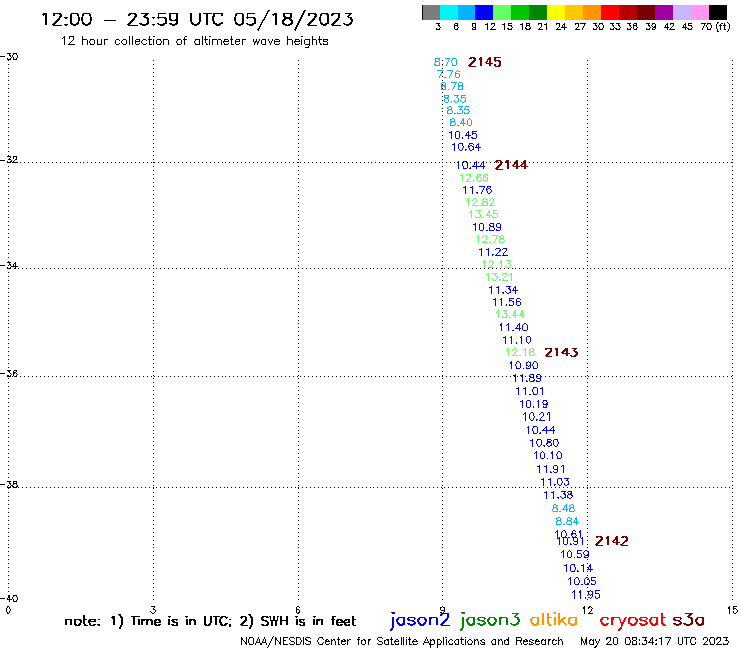
Task: Click the green value 12.82
Action: point(480,203)
